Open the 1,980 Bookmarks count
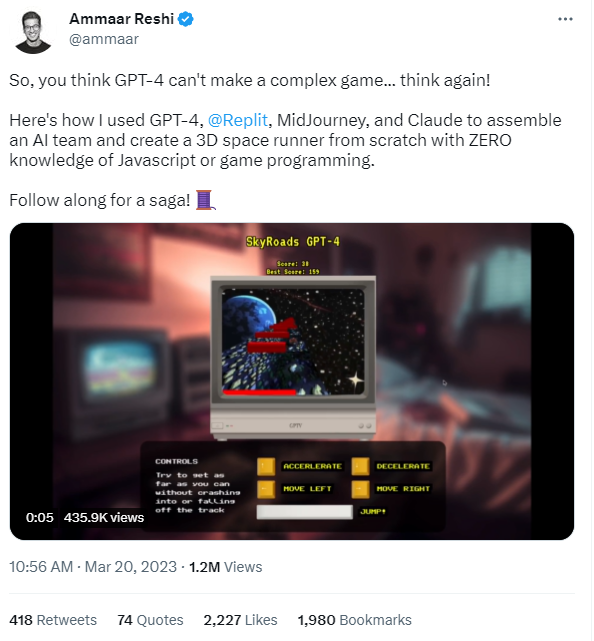 tap(354, 620)
